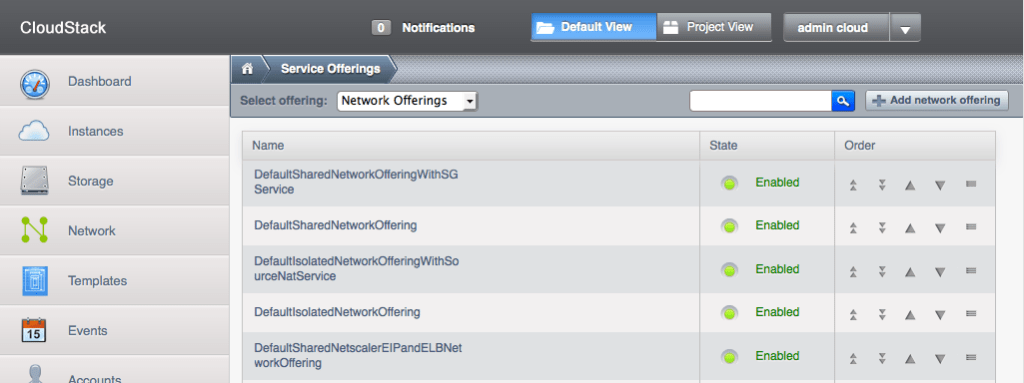The width and height of the screenshot is (1024, 383).
Task: Switch to Default View
Action: 593,27
